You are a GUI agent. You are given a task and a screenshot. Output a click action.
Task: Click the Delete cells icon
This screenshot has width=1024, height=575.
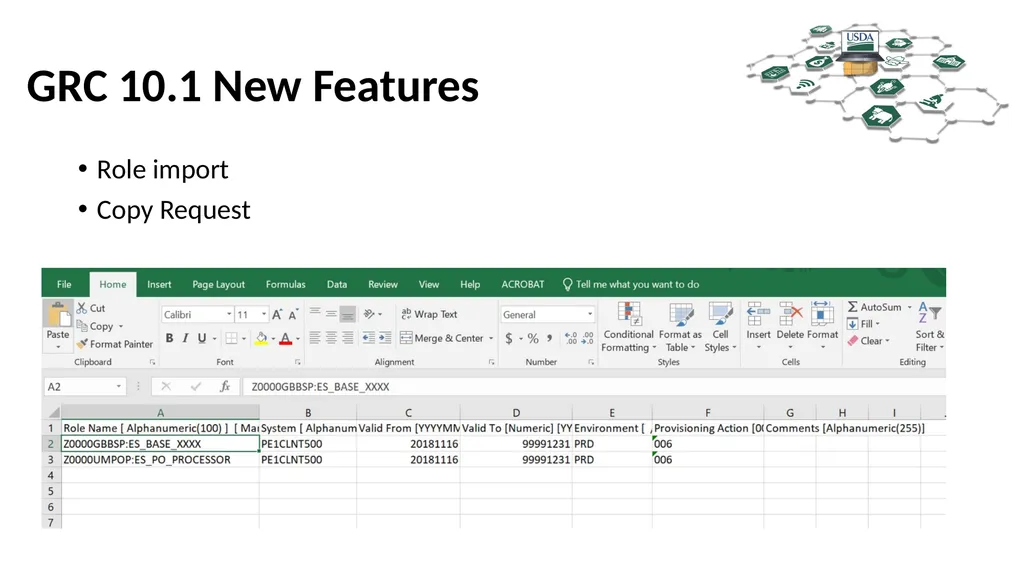tap(790, 314)
